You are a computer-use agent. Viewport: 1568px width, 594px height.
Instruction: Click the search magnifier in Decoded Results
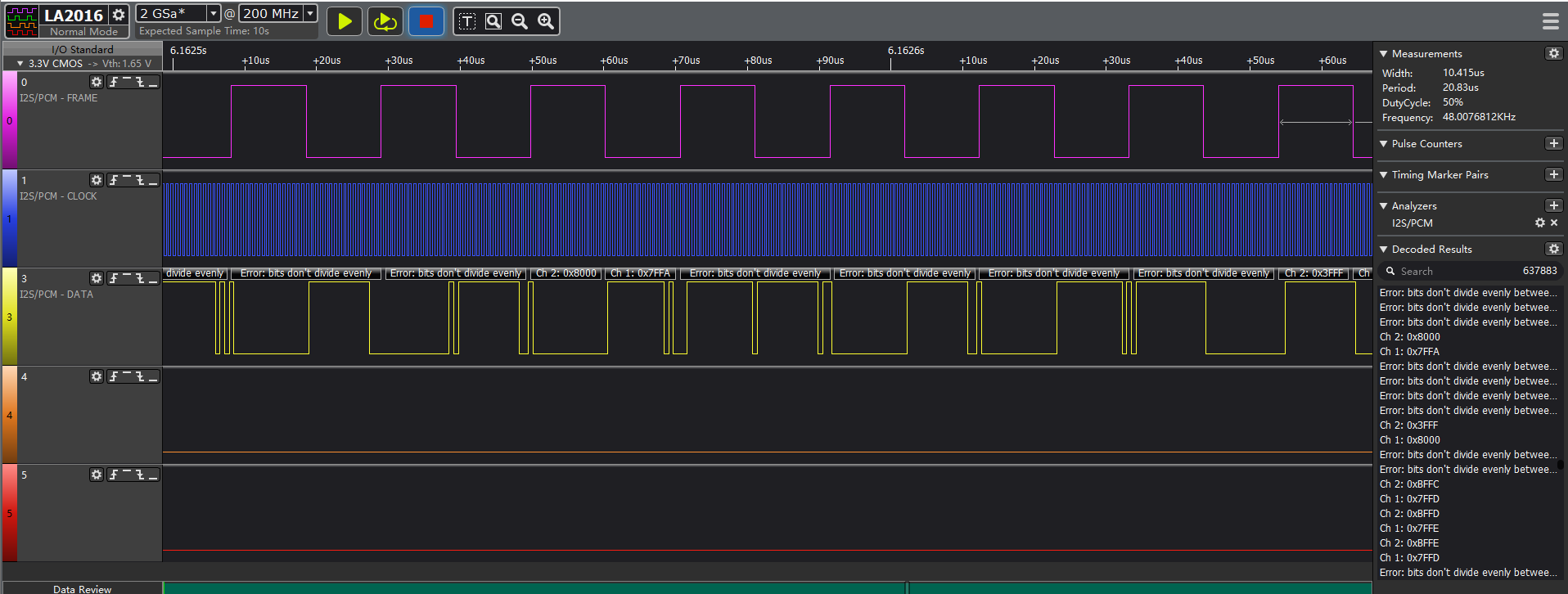click(1390, 271)
